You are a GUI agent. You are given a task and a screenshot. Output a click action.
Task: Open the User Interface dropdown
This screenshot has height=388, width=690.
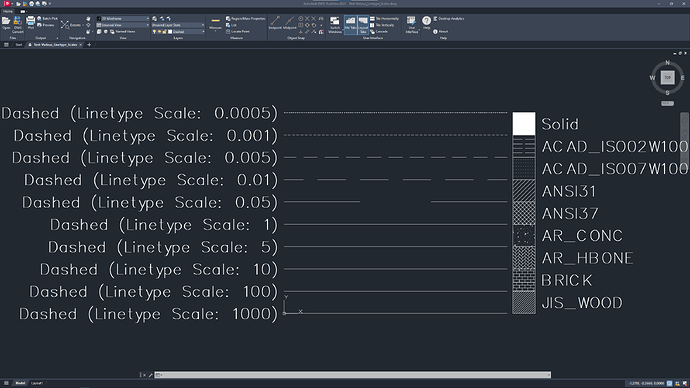(411, 25)
